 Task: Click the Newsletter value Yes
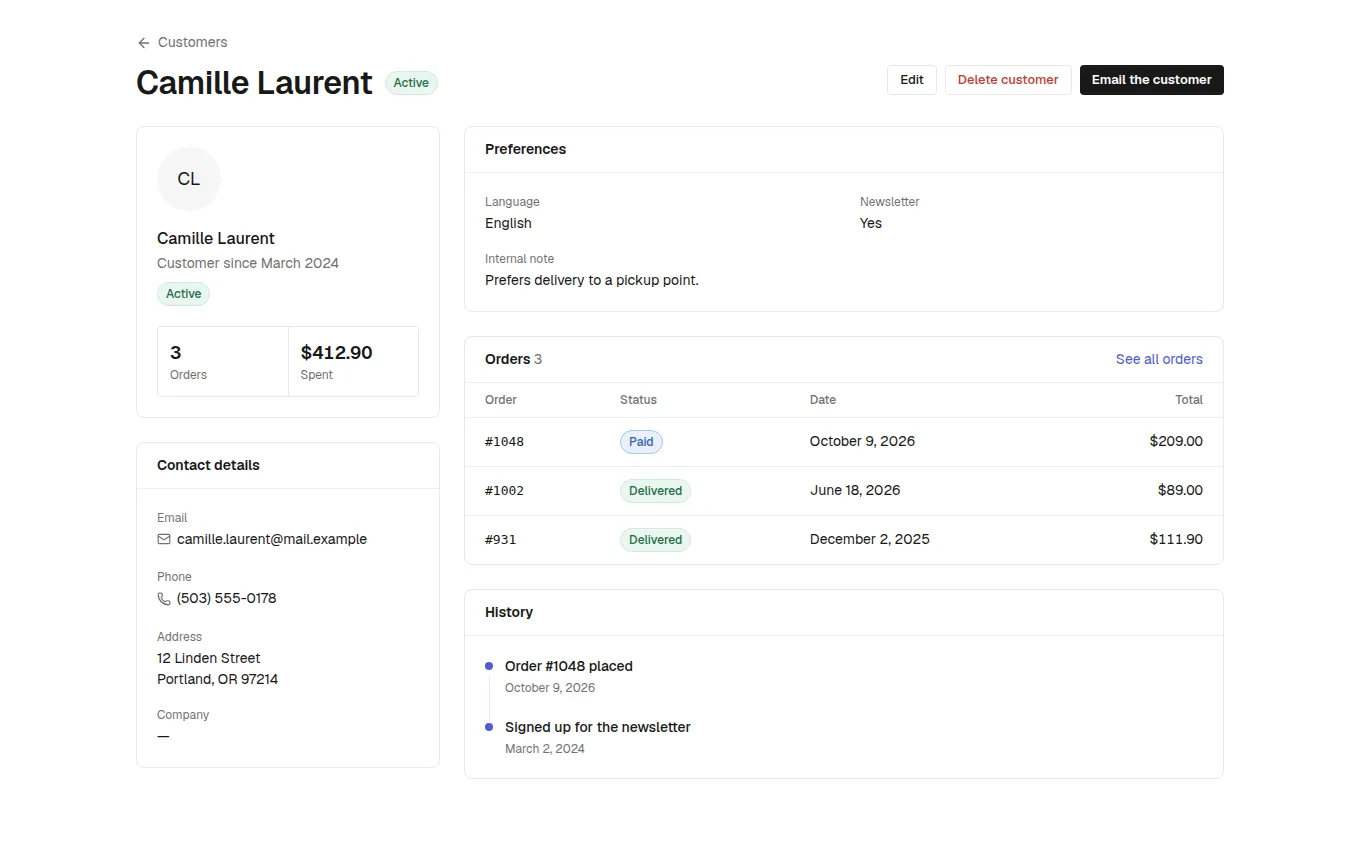[871, 223]
